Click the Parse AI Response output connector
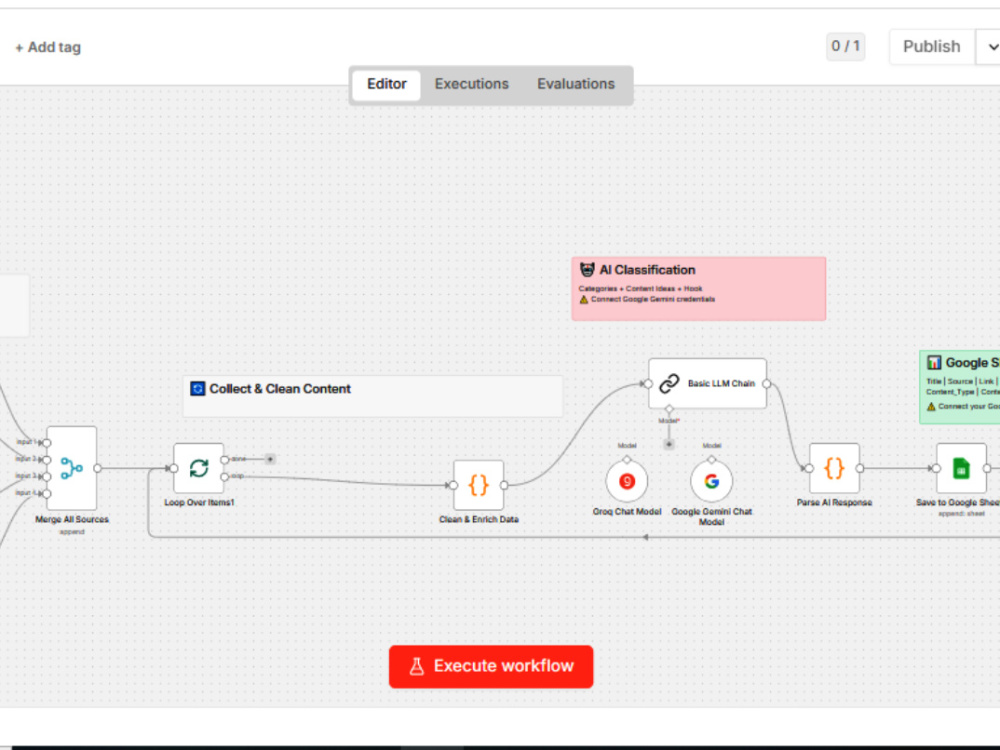1000x750 pixels. point(860,468)
